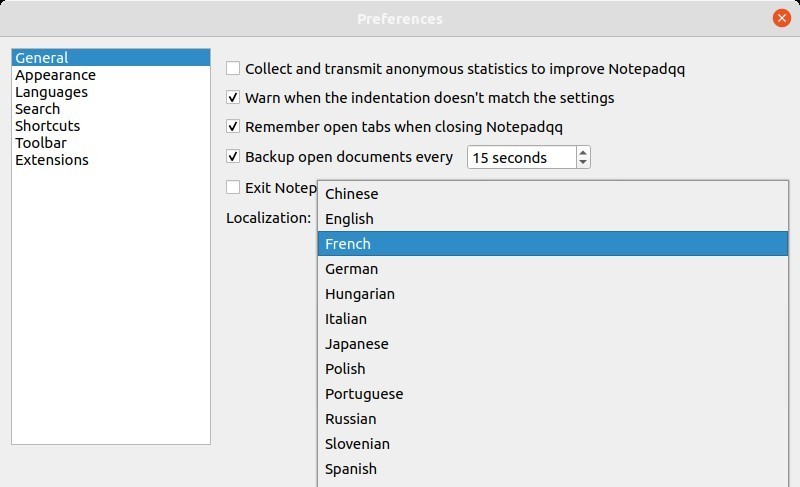The width and height of the screenshot is (800, 487).
Task: Choose Spanish from the localization list
Action: [x=351, y=469]
